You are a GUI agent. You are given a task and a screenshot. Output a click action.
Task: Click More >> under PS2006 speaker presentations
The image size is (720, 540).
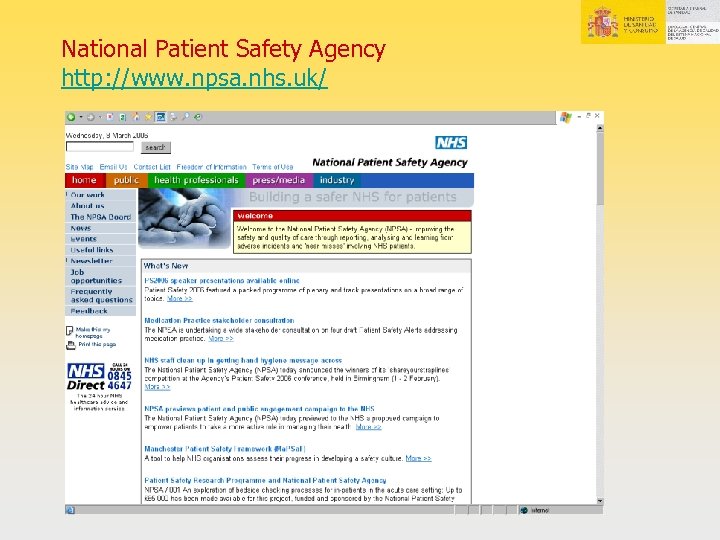click(x=180, y=298)
